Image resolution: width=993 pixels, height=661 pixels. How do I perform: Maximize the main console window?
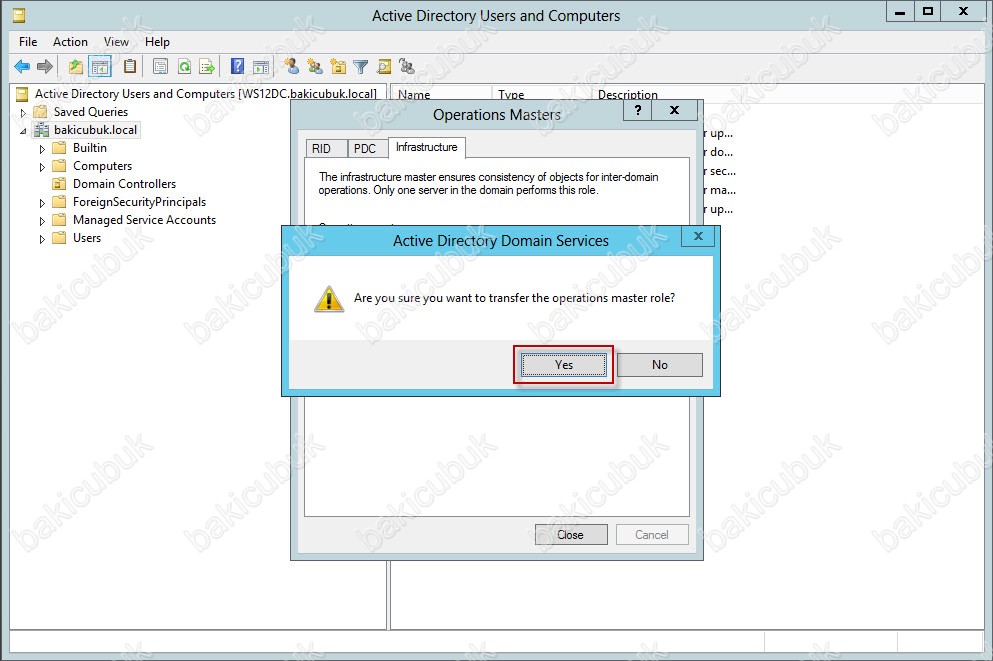(928, 11)
